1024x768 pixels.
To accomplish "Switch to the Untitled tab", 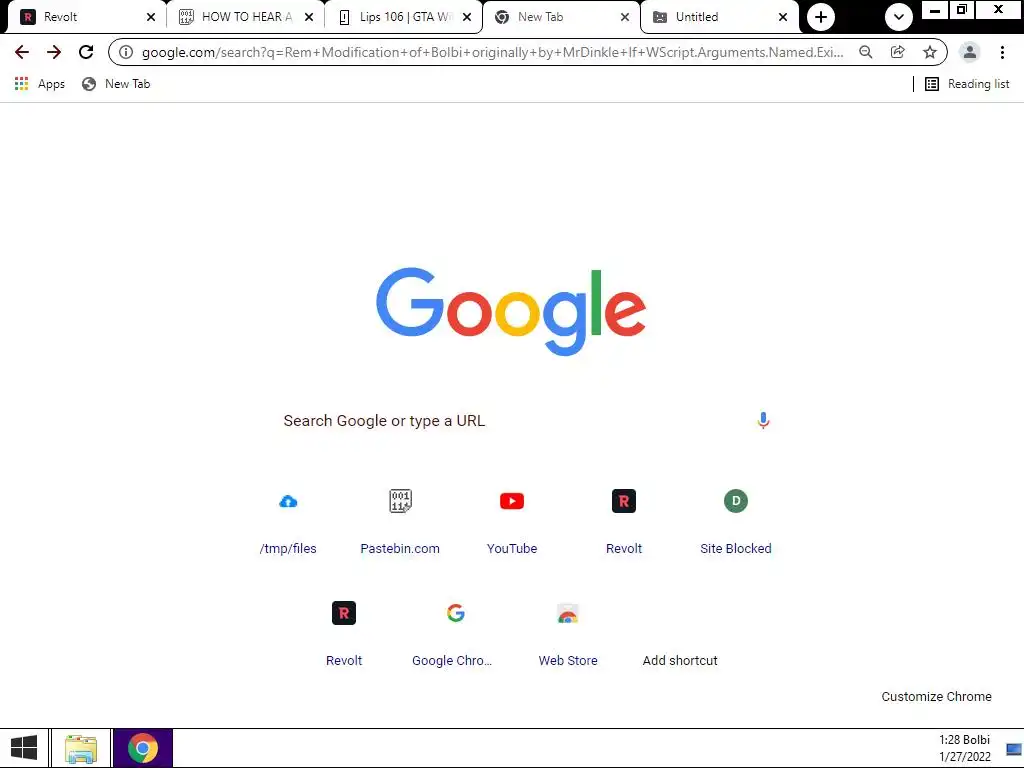I will click(718, 17).
